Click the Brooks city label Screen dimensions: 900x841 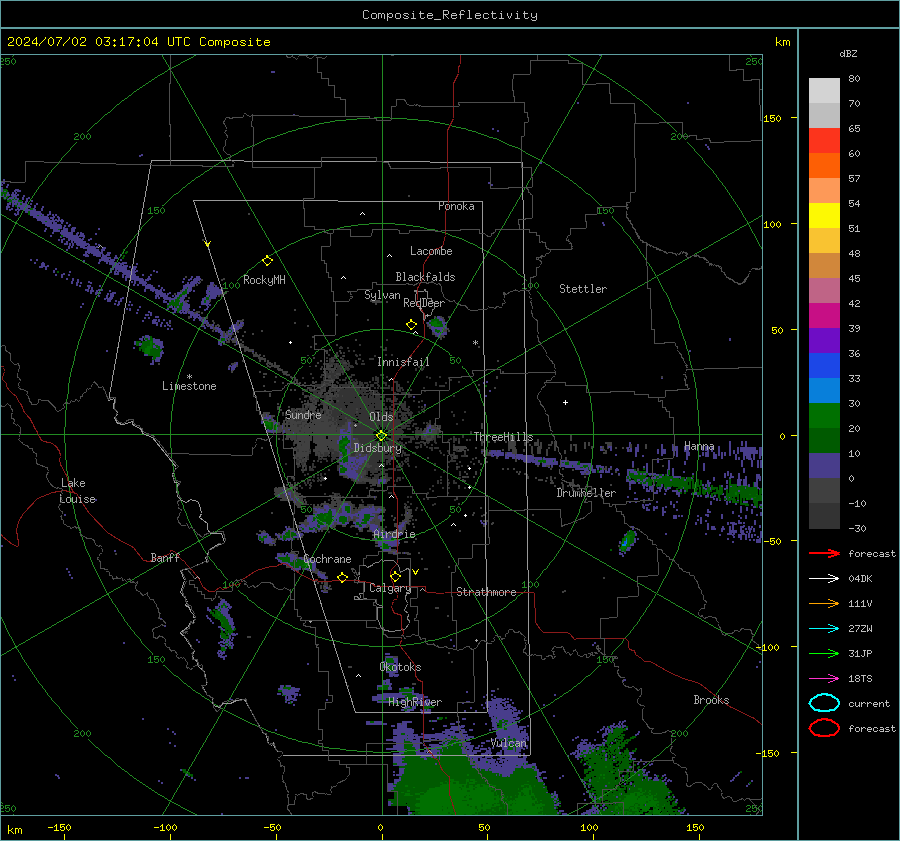711,700
